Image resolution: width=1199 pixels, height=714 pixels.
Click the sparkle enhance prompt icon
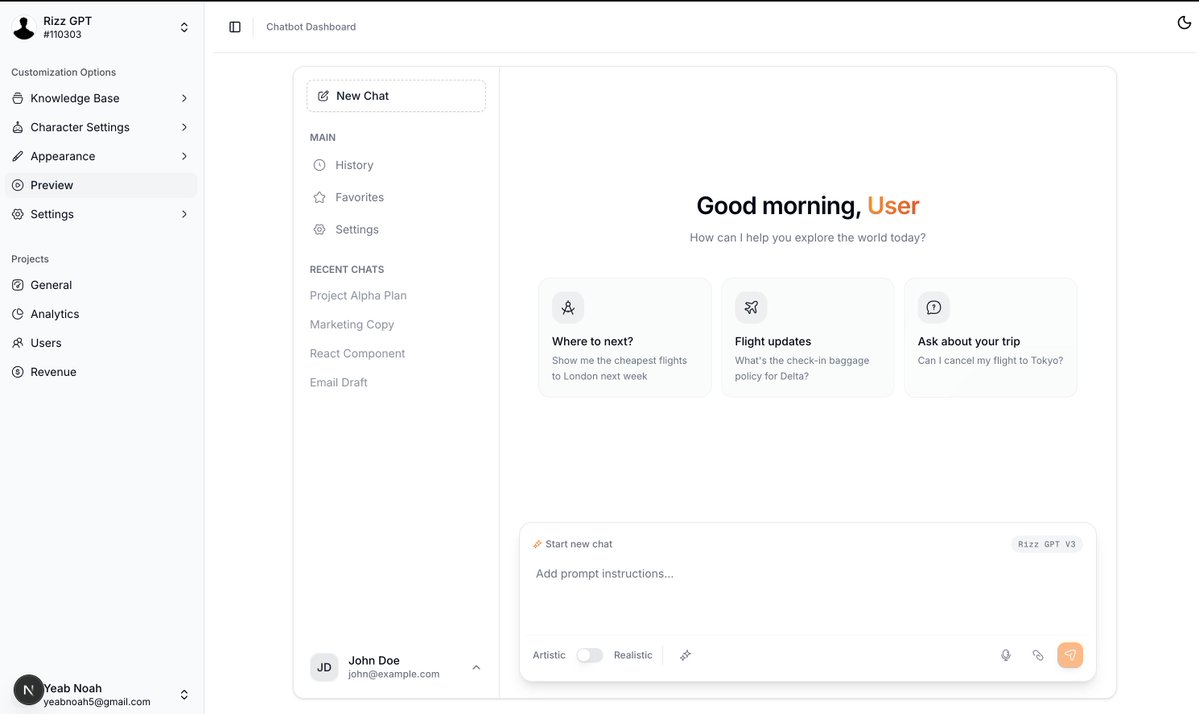[x=685, y=655]
